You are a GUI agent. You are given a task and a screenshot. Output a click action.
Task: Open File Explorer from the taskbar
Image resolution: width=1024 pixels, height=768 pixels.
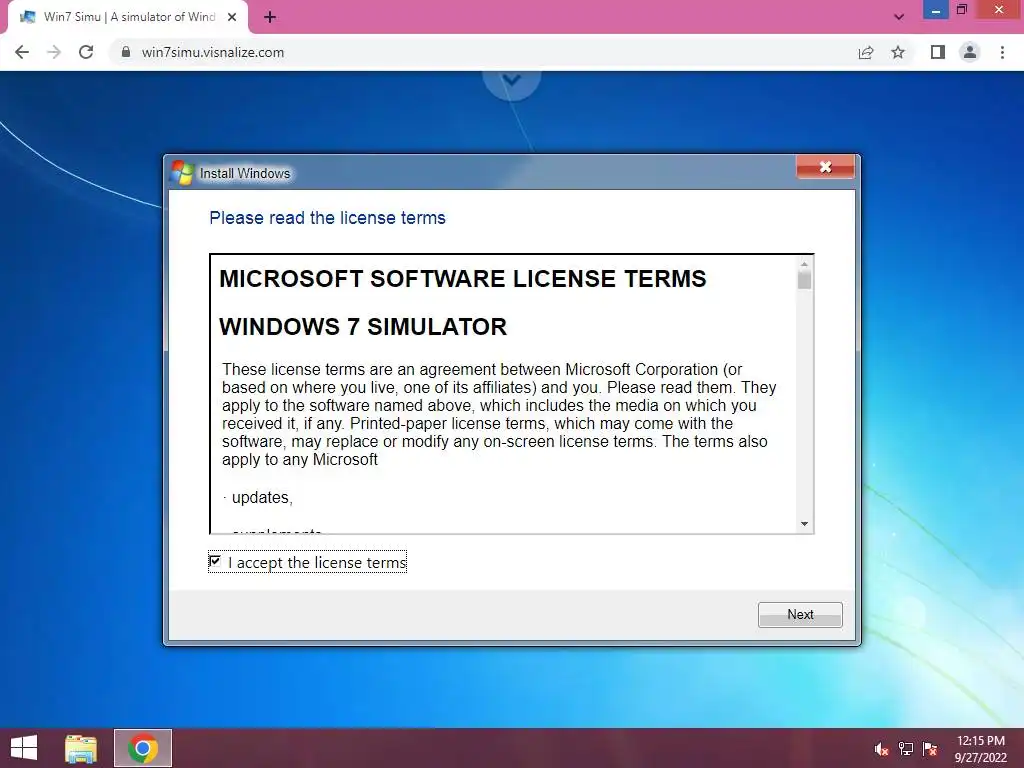point(81,748)
